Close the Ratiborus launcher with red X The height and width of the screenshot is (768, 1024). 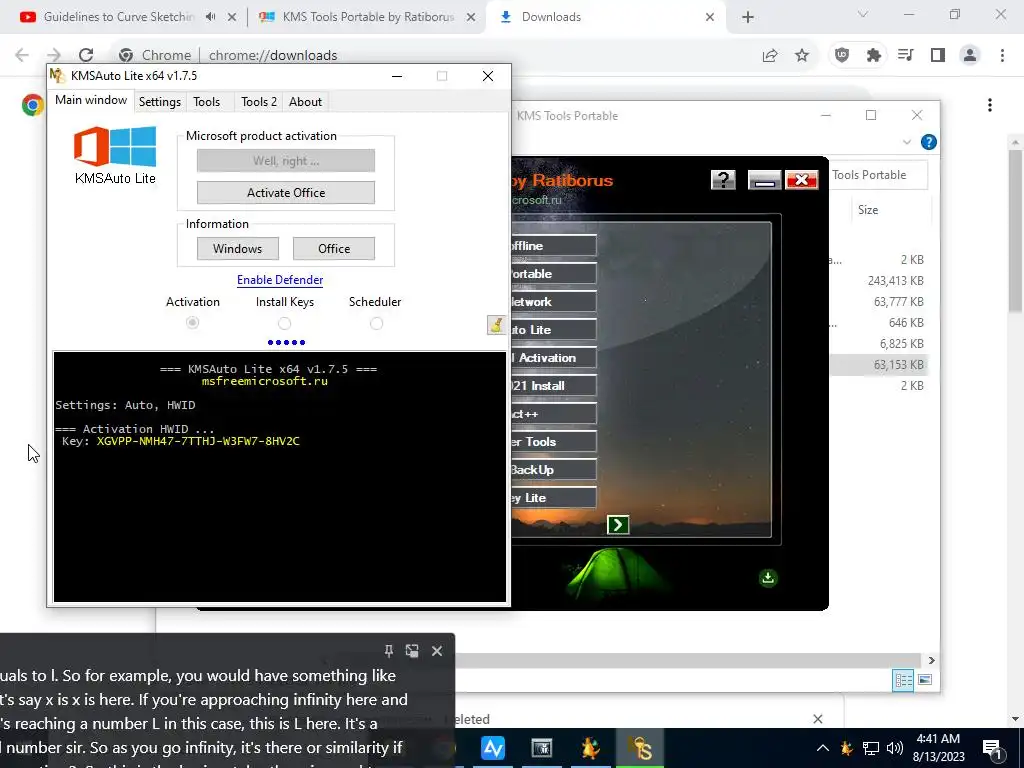tap(802, 180)
